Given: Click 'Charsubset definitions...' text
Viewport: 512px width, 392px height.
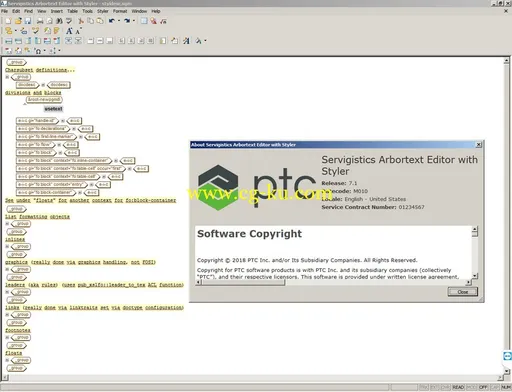Looking at the screenshot, I should 40,70.
